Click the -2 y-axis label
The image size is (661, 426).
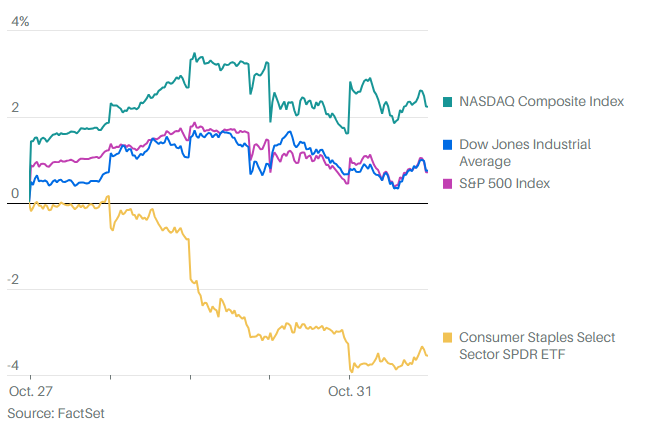(x=14, y=280)
